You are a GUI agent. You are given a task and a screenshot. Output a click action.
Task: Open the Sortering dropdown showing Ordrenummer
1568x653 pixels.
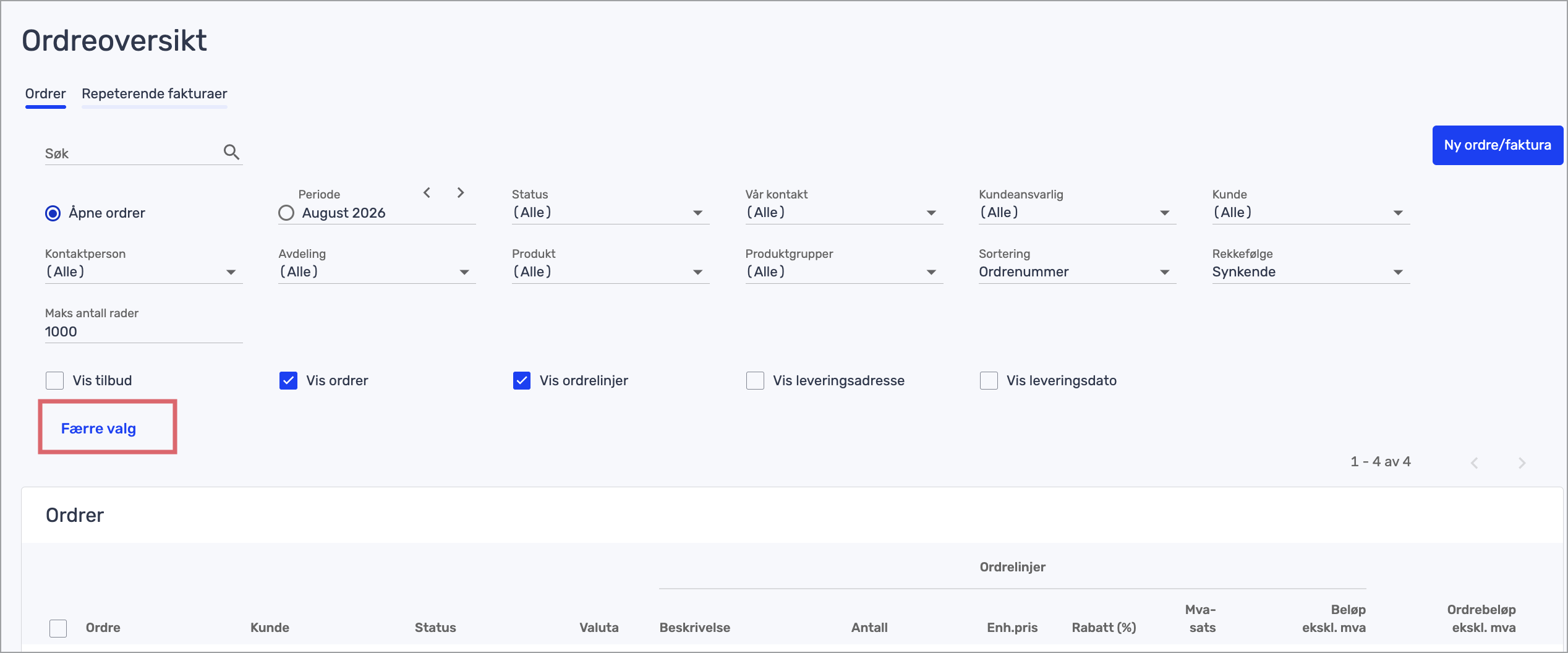(x=1077, y=272)
